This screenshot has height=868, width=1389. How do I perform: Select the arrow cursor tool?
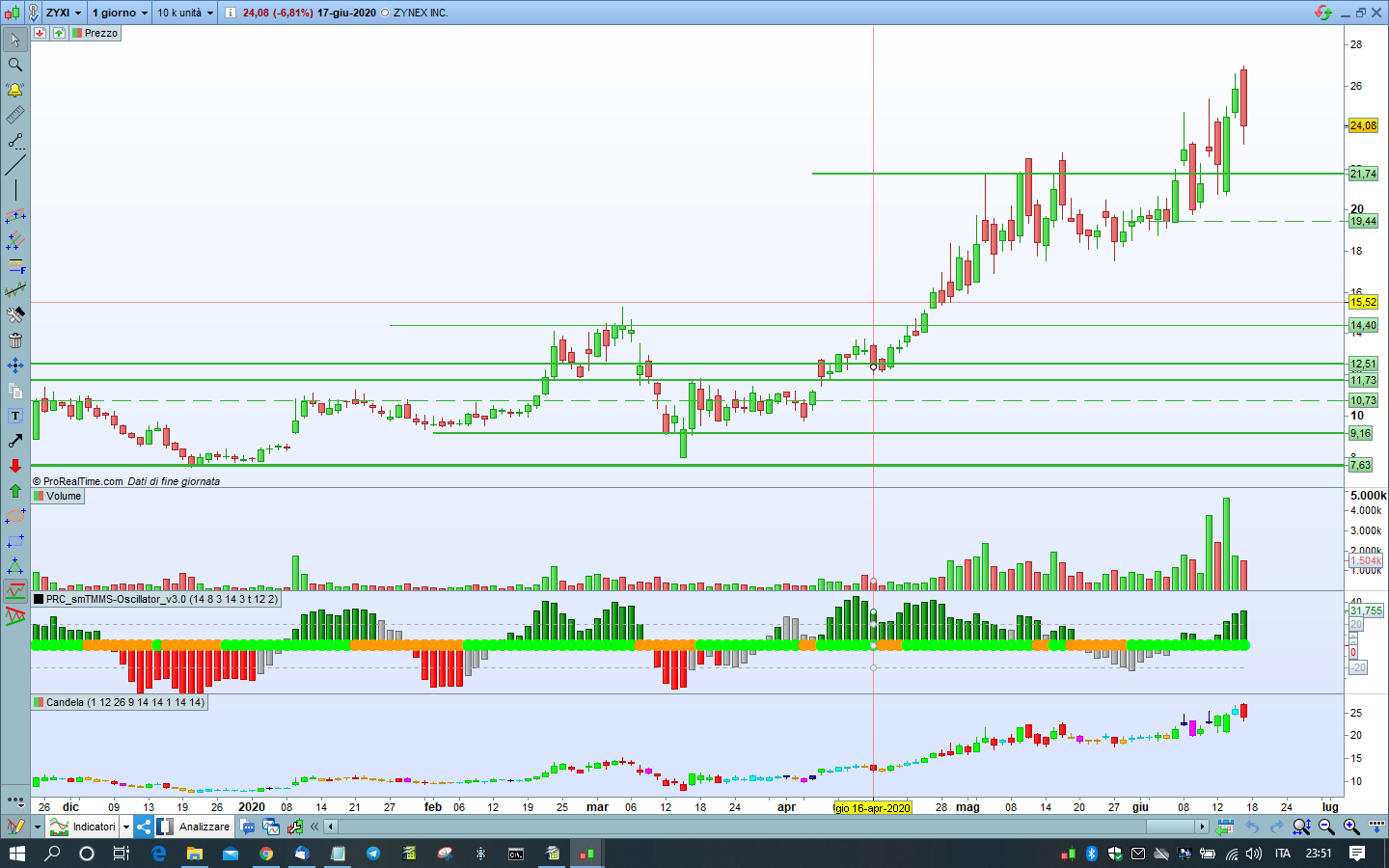point(14,40)
